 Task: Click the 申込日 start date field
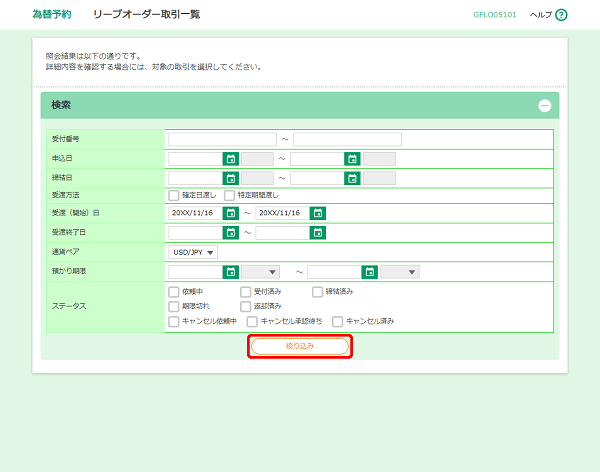pos(196,159)
